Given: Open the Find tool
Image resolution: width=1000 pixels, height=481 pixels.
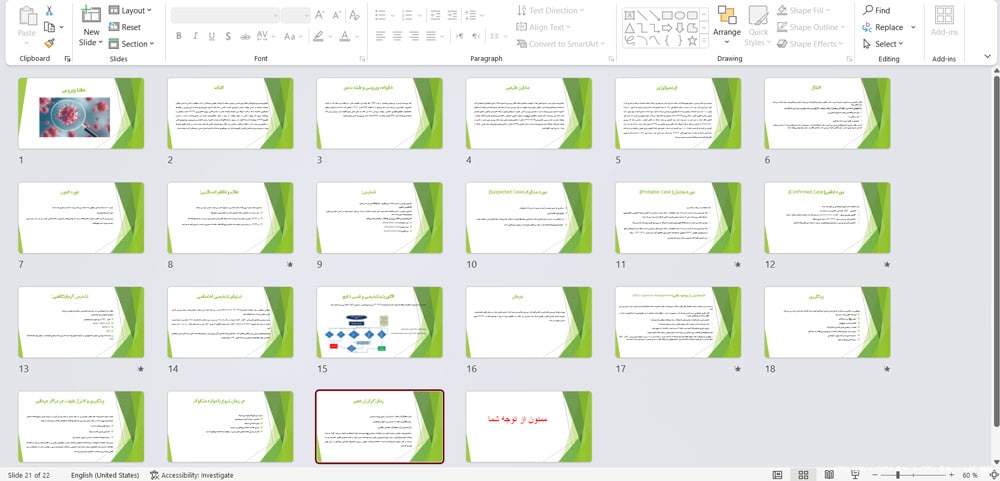Looking at the screenshot, I should (x=877, y=10).
